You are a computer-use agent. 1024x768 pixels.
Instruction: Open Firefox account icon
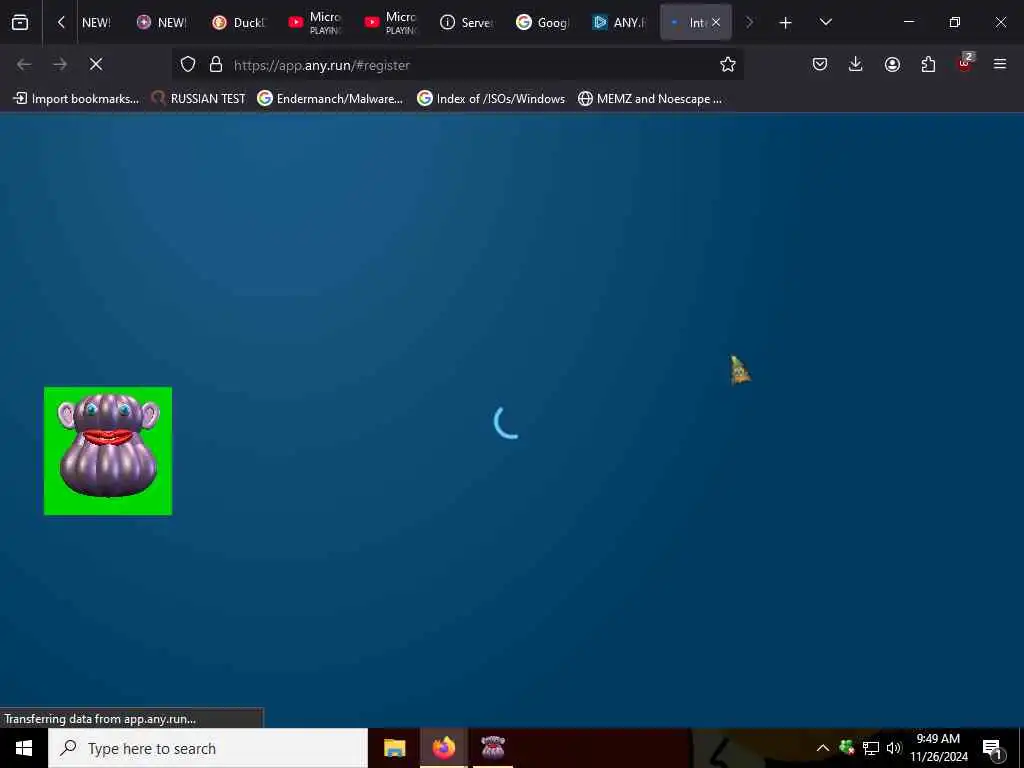892,64
